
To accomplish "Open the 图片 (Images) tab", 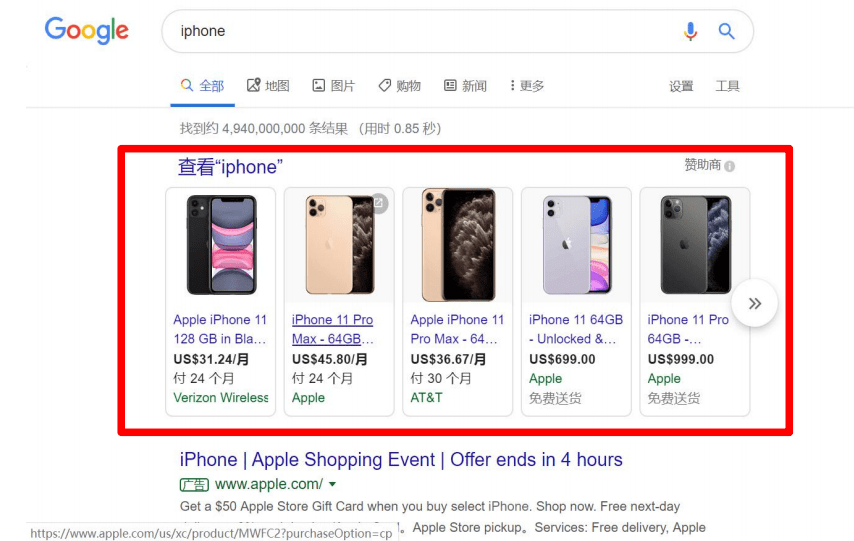I will (x=333, y=86).
